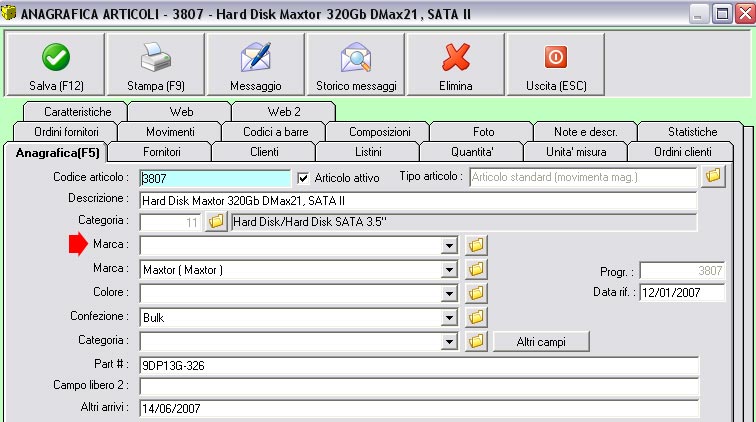756x422 pixels.
Task: Select the Data rif. date field
Action: [x=683, y=293]
